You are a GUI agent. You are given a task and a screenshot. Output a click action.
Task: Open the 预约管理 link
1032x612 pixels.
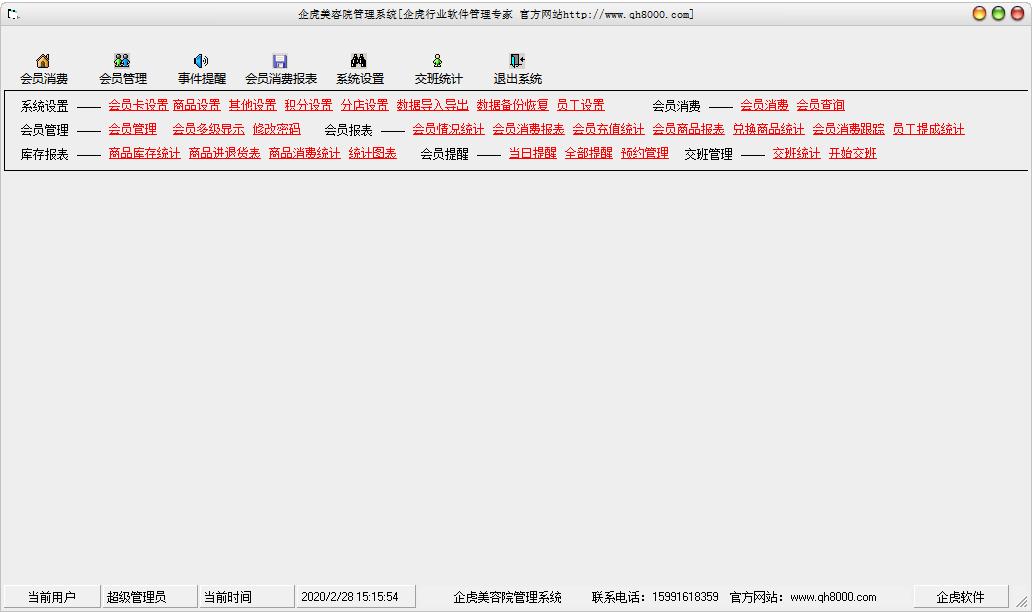point(645,153)
